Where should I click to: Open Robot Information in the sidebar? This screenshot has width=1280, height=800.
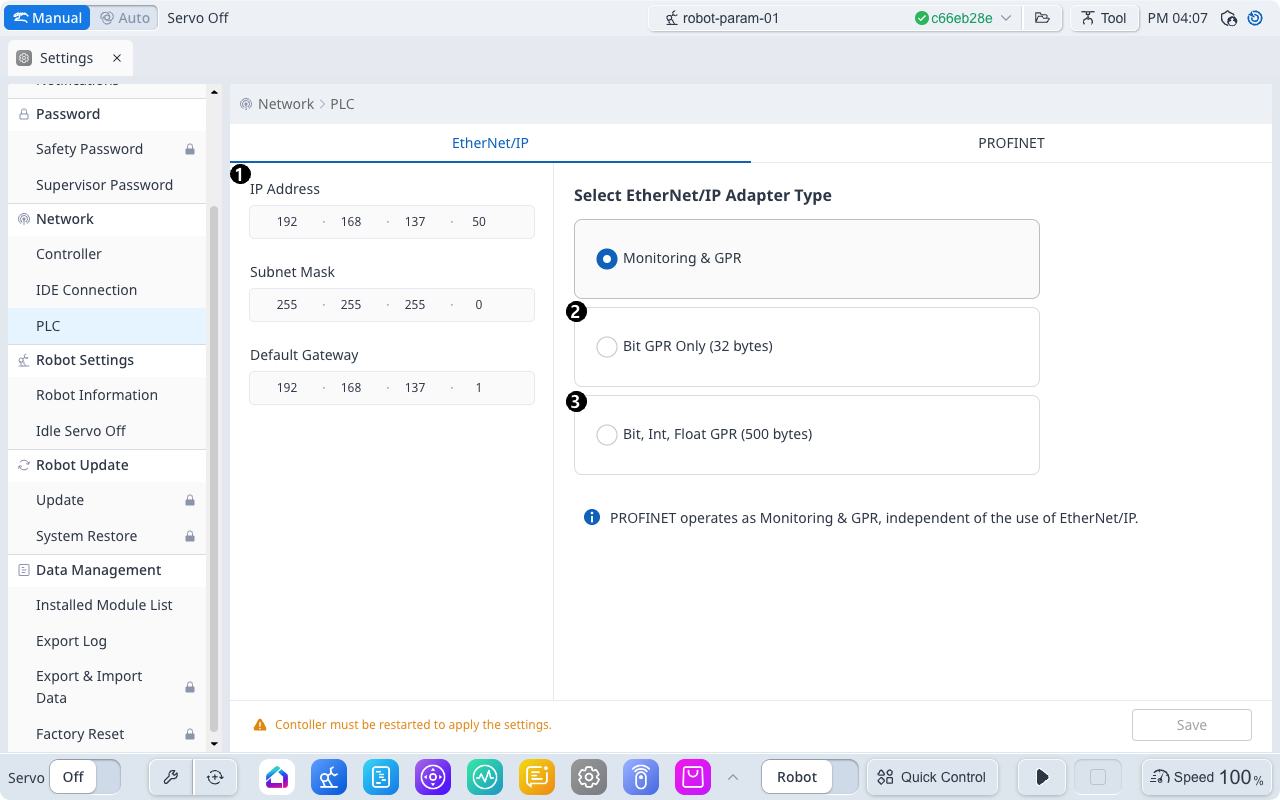tap(97, 395)
